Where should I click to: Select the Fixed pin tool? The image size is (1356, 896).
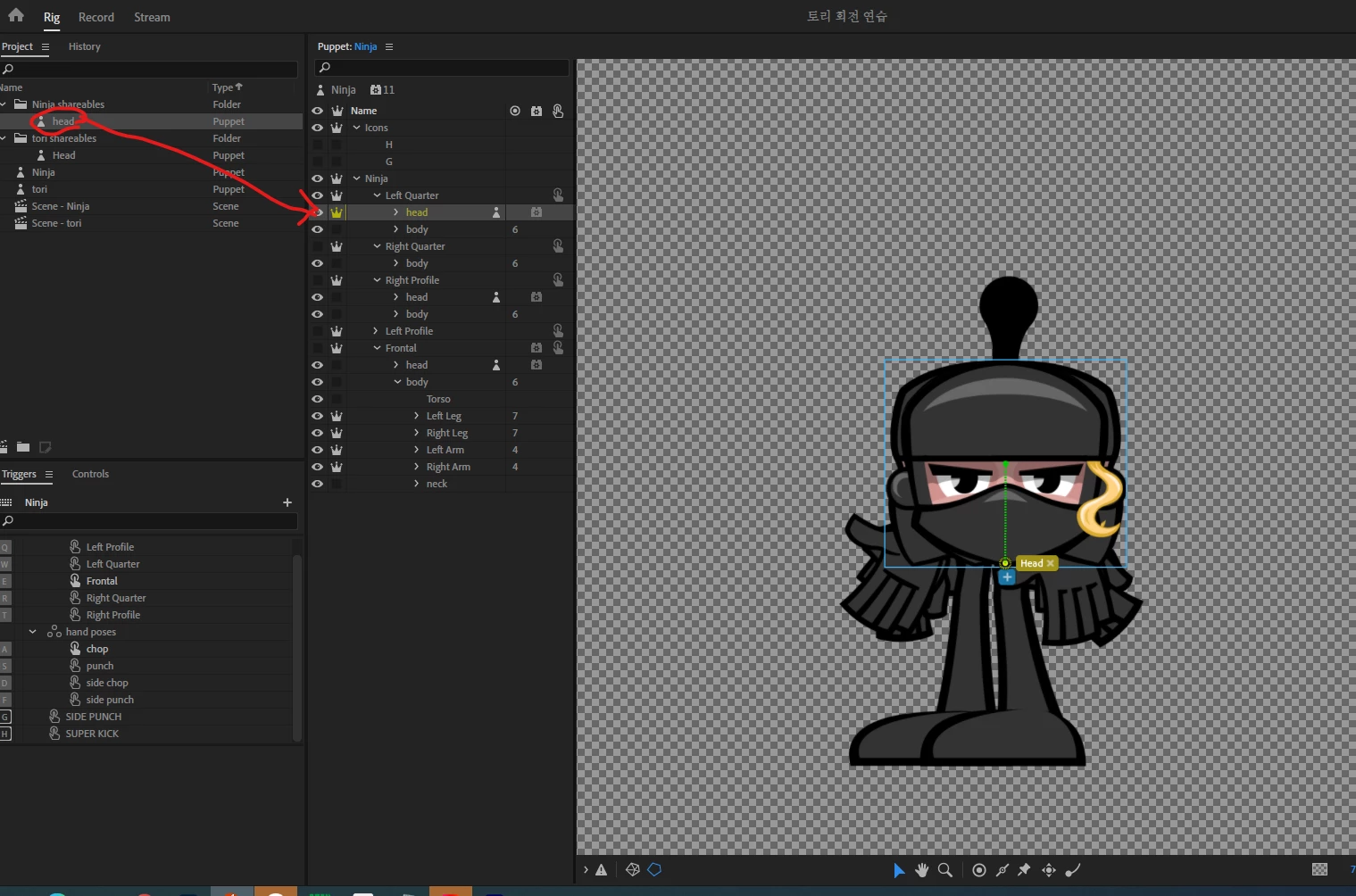point(1025,870)
